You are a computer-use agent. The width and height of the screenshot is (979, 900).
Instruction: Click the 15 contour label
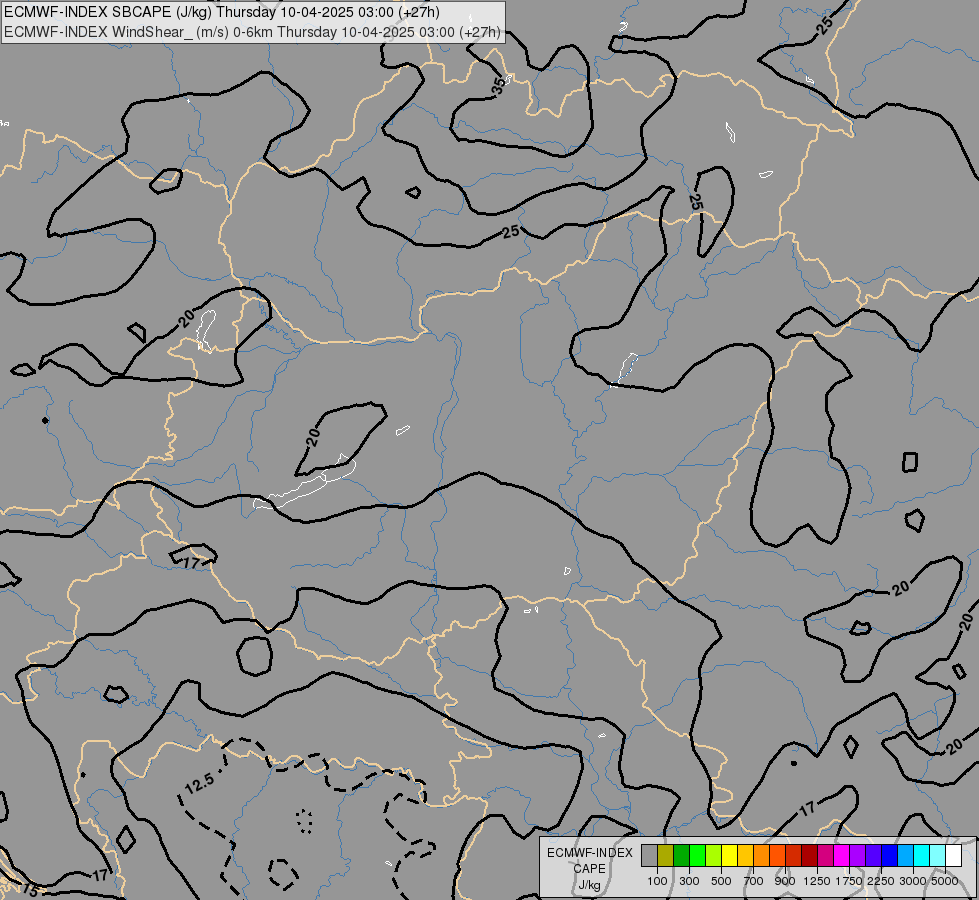29,889
